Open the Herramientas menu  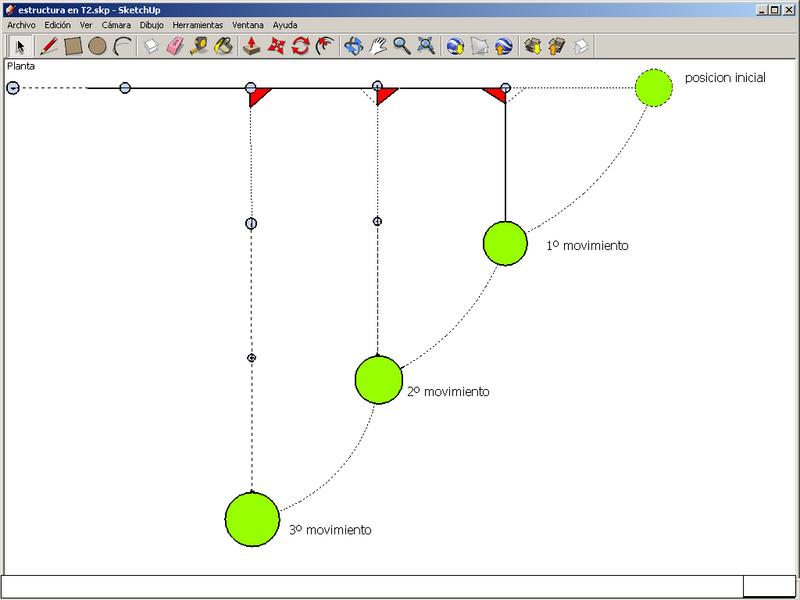[197, 24]
